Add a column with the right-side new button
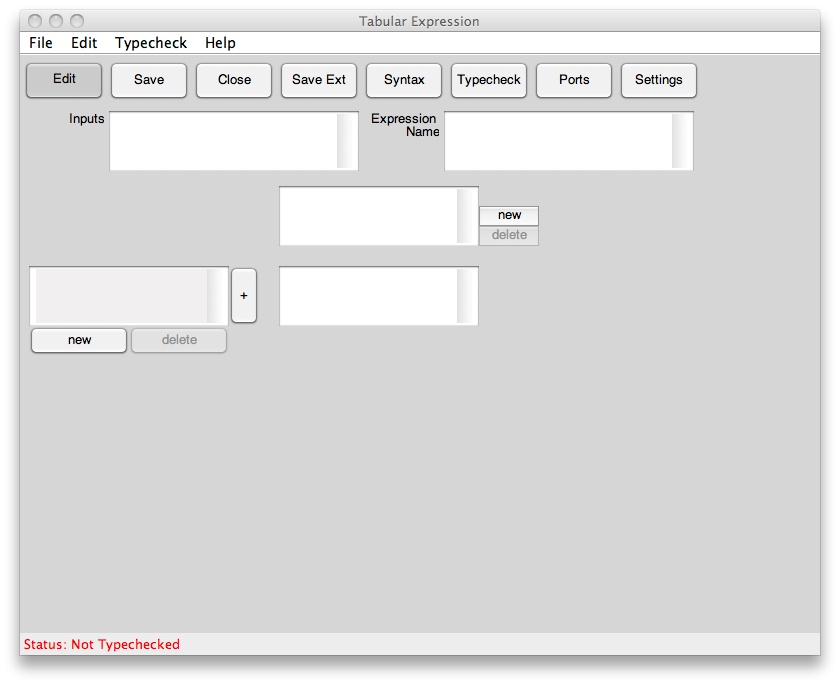This screenshot has height=685, width=840. tap(509, 215)
